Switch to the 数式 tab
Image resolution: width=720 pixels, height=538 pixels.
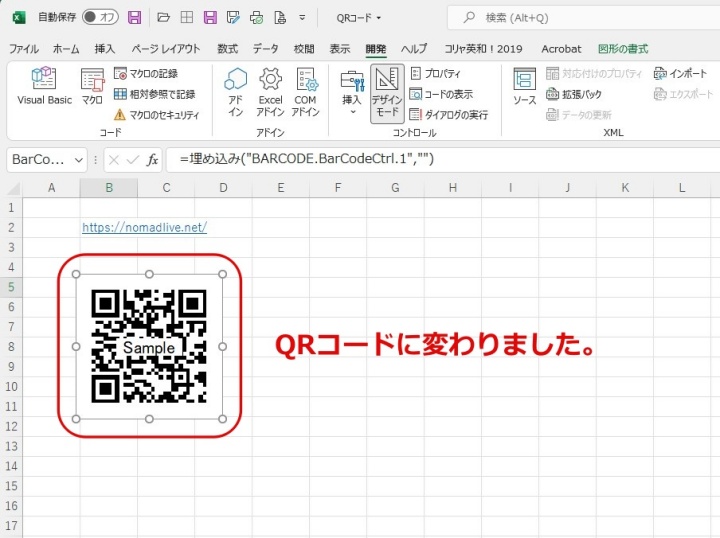[228, 49]
